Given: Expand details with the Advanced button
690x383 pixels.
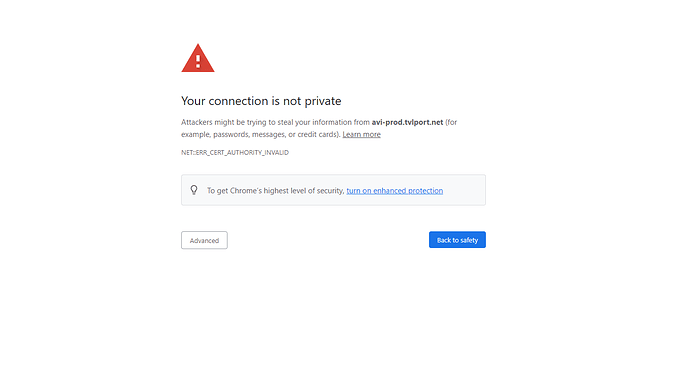Looking at the screenshot, I should [204, 240].
